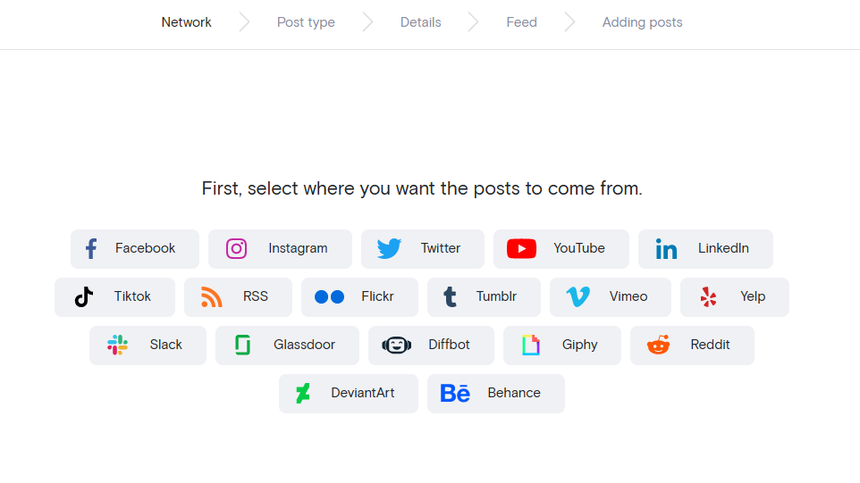Image resolution: width=860 pixels, height=483 pixels.
Task: Choose Flickr as the post source
Action: [359, 297]
